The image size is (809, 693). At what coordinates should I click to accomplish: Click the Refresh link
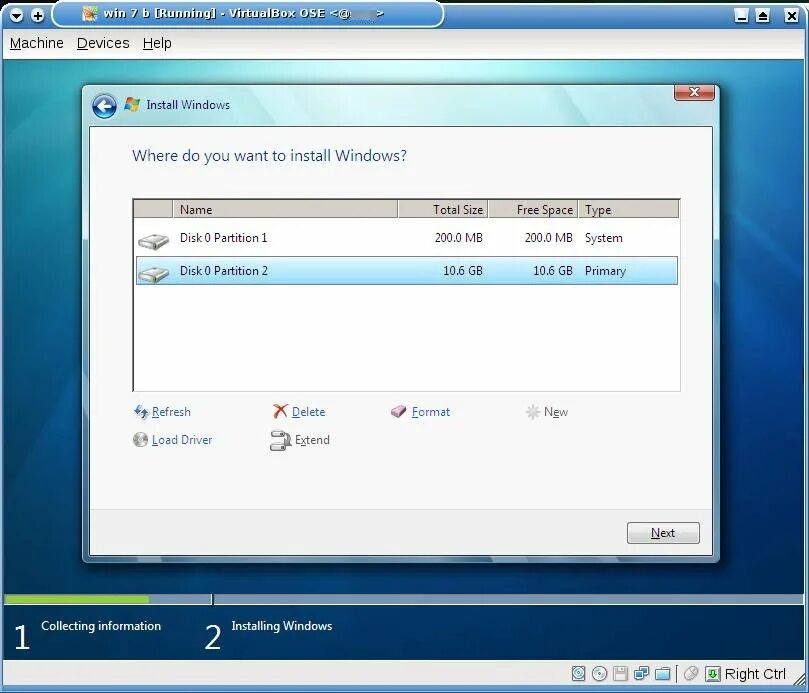tap(171, 412)
